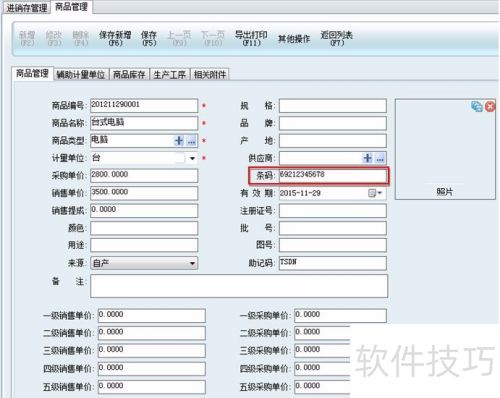Click the 批号 input field
Image resolution: width=500 pixels, height=398 pixels.
pos(333,228)
